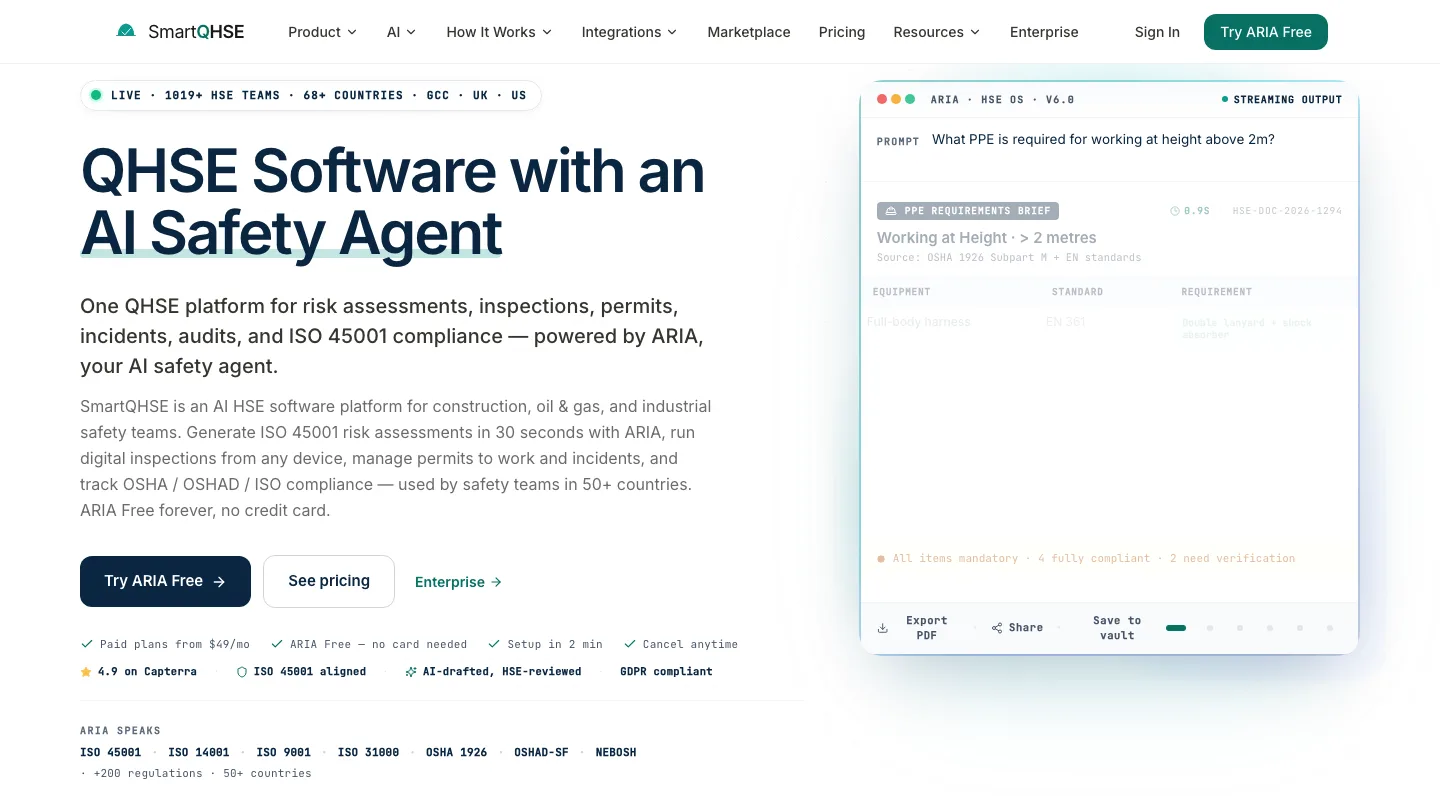Click the NEBOSH label
This screenshot has width=1440, height=810.
point(616,752)
